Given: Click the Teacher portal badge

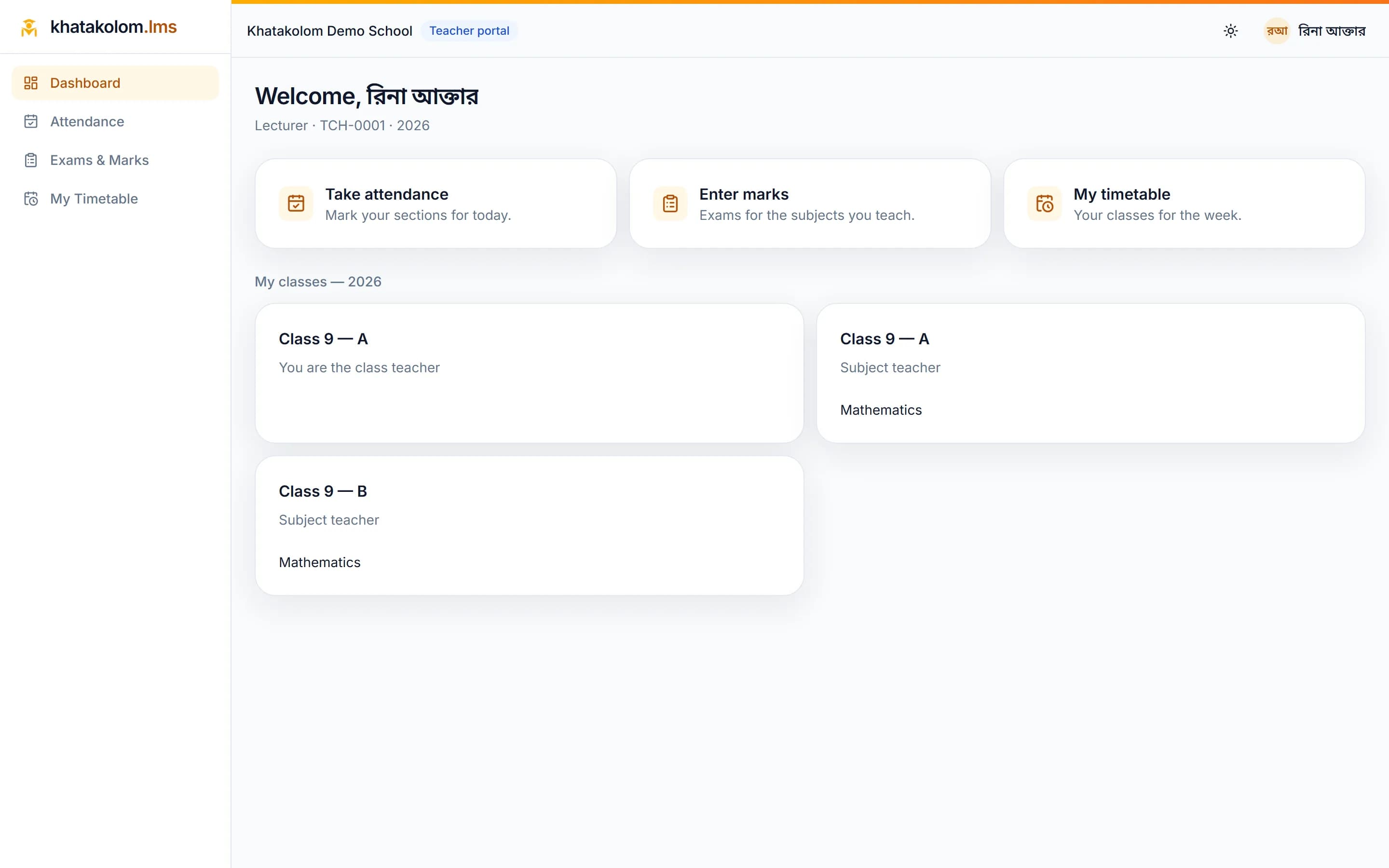Looking at the screenshot, I should [x=469, y=31].
